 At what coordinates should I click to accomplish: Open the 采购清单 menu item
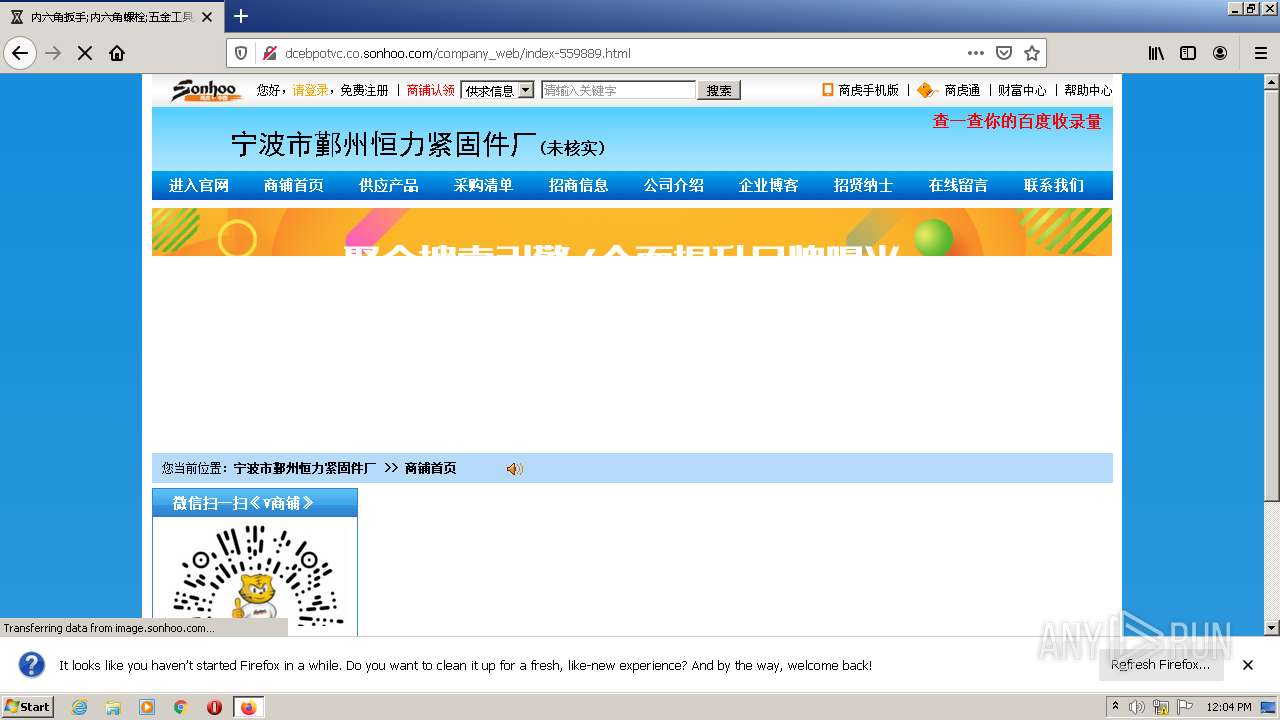coord(484,185)
